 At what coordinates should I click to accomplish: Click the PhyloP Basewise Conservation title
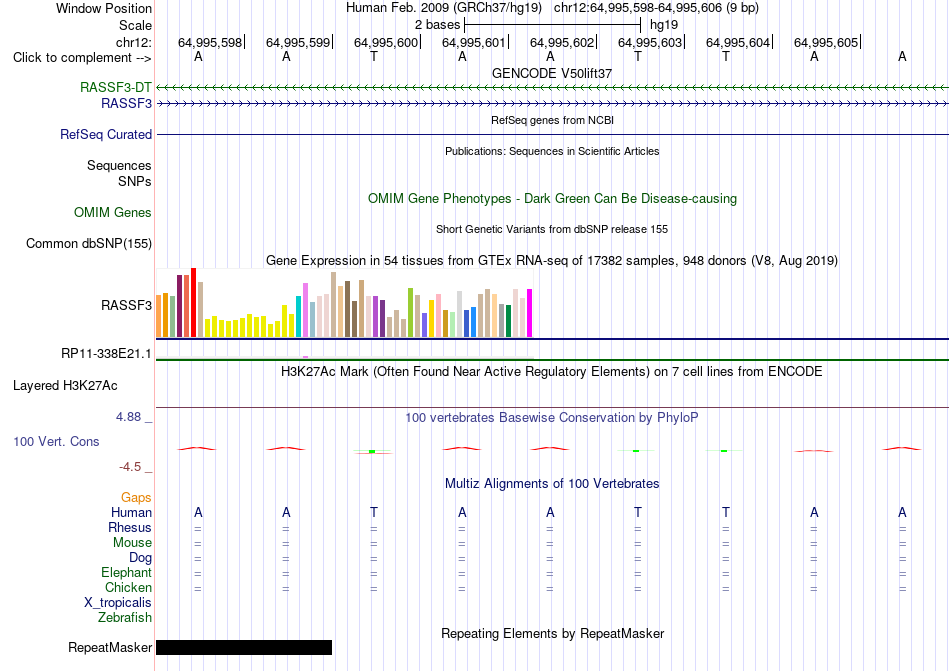click(552, 417)
